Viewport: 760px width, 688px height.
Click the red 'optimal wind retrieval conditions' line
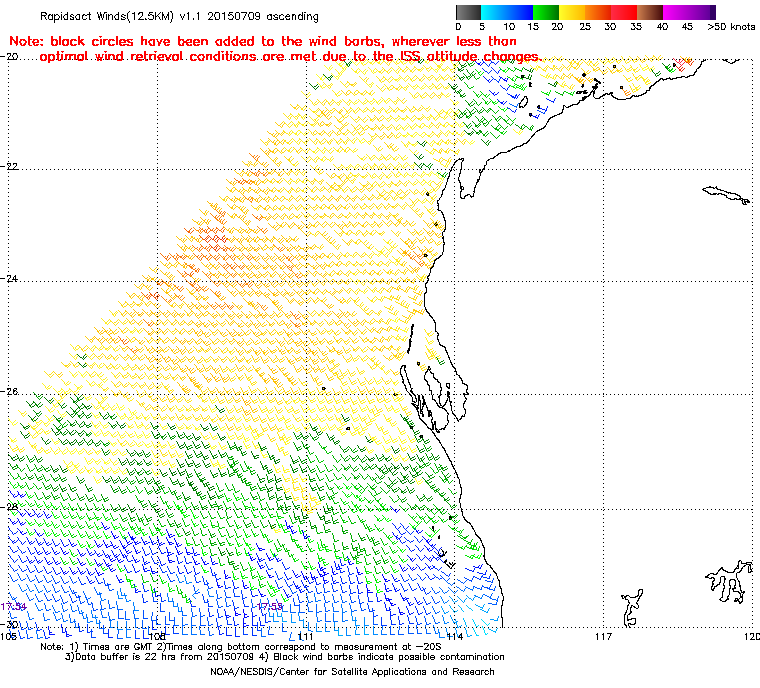coord(289,57)
